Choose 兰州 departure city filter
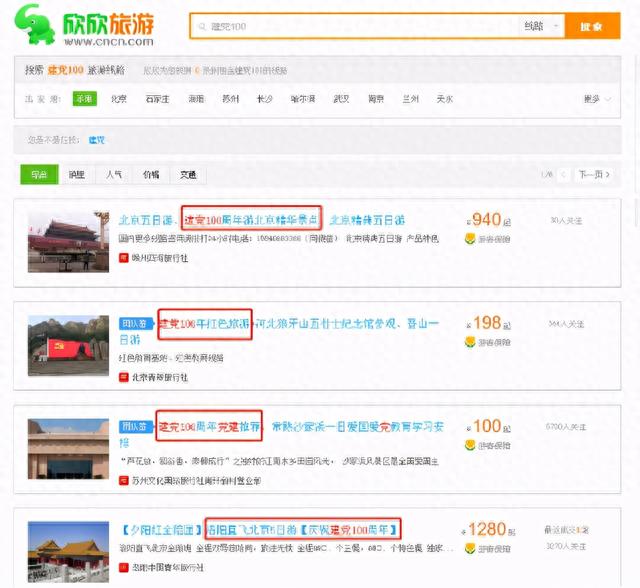 (410, 99)
